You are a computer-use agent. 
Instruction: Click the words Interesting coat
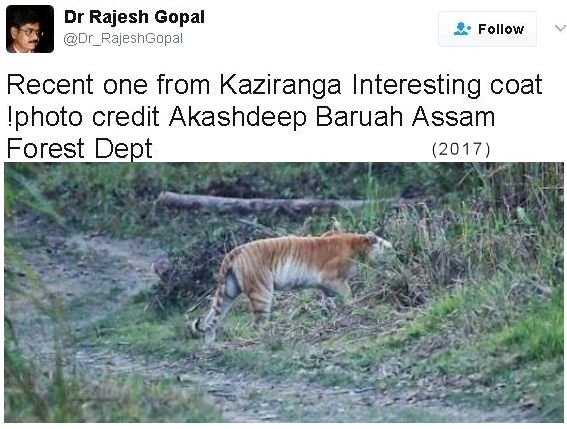click(x=447, y=85)
